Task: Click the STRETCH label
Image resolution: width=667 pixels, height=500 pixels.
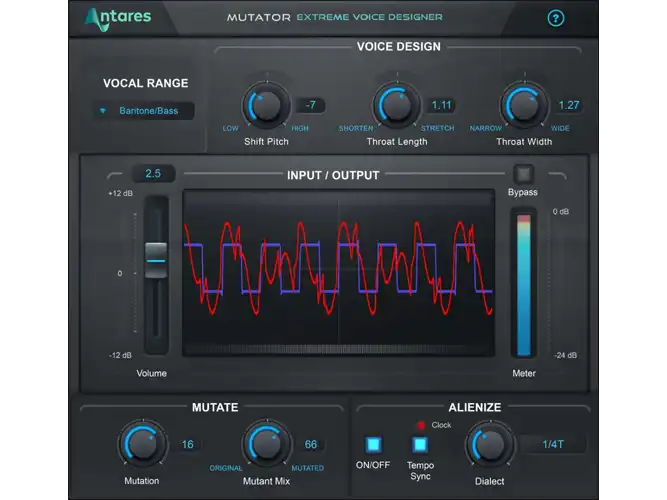Action: tap(438, 128)
